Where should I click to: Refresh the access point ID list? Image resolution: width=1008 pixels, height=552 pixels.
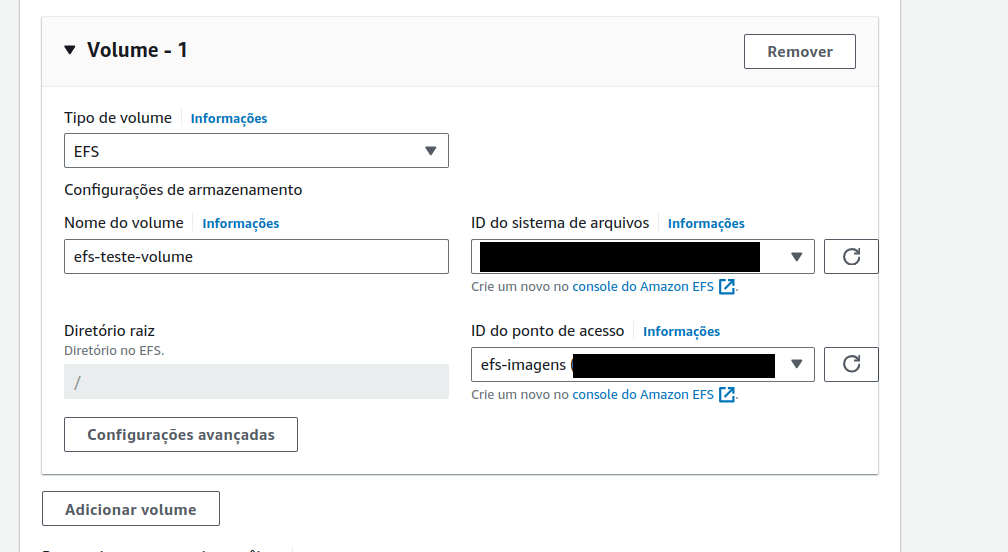pos(851,365)
